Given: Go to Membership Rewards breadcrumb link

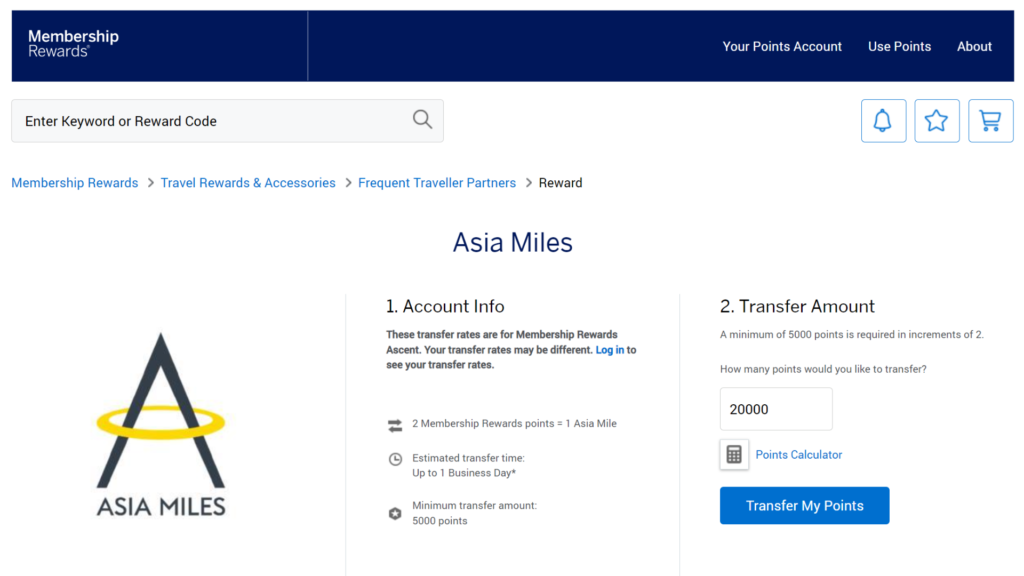Looking at the screenshot, I should point(75,183).
